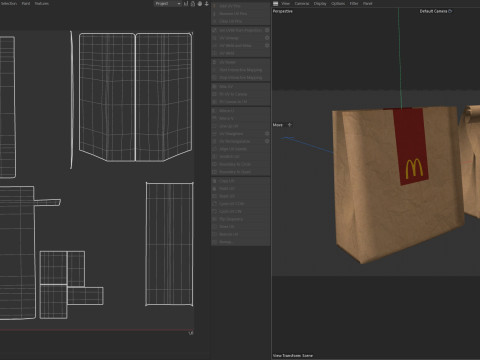Click the McDonald's logo on the bag
Image resolution: width=480 pixels, height=360 pixels.
pos(414,168)
